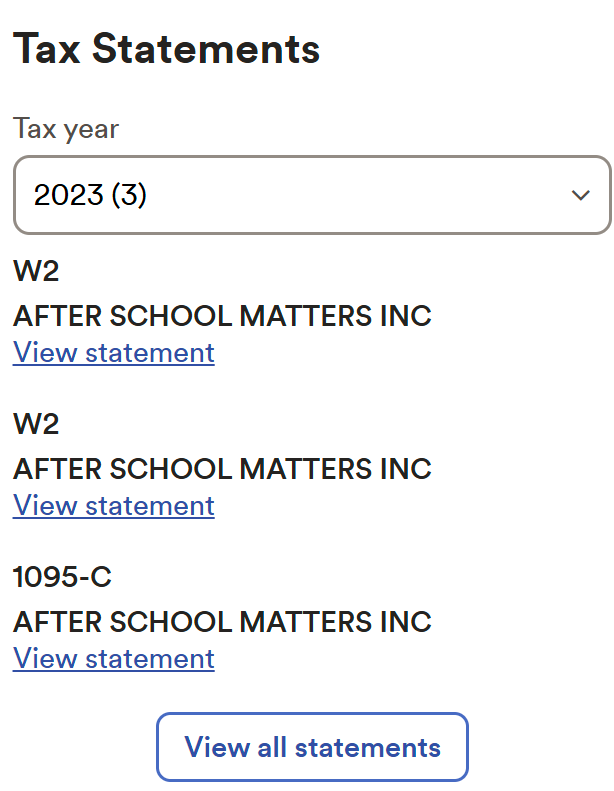Click the Tax Statements page heading
This screenshot has width=614, height=791.
tap(166, 48)
